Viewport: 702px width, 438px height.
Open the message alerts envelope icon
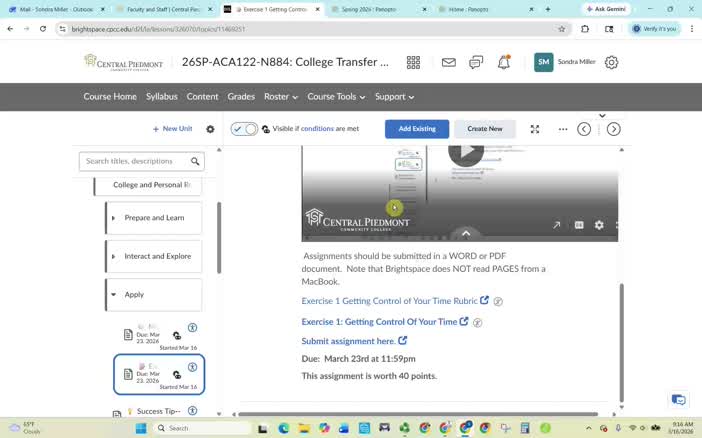coord(449,63)
